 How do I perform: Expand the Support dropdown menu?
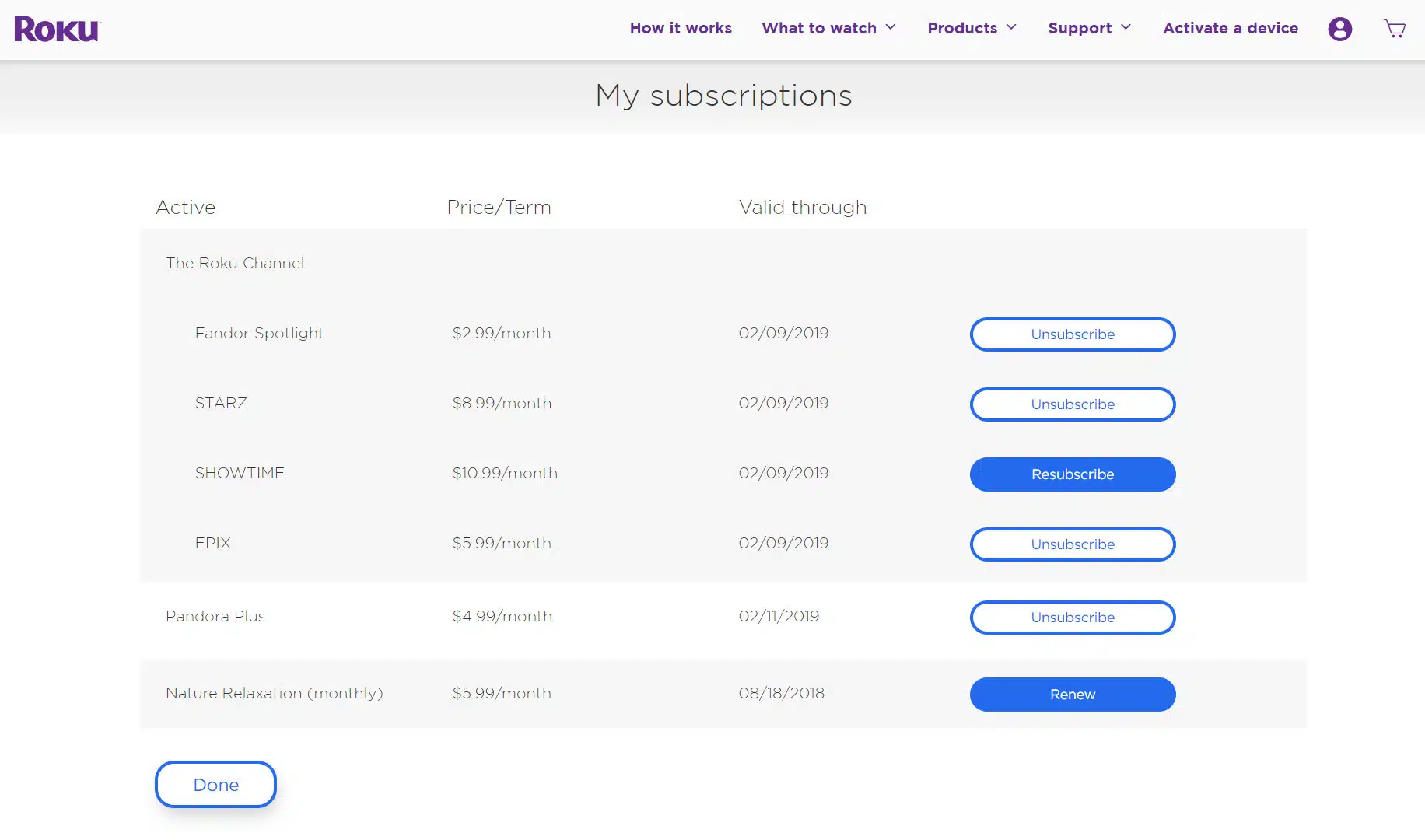tap(1089, 28)
